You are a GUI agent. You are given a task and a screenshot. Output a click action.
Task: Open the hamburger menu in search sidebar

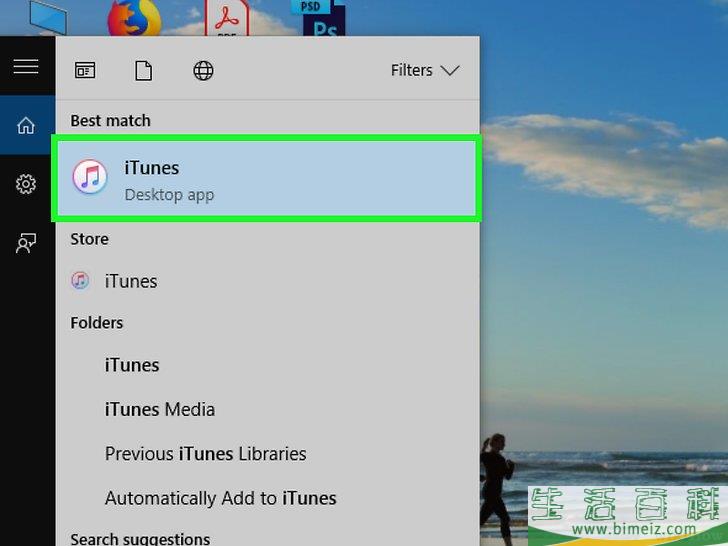26,66
